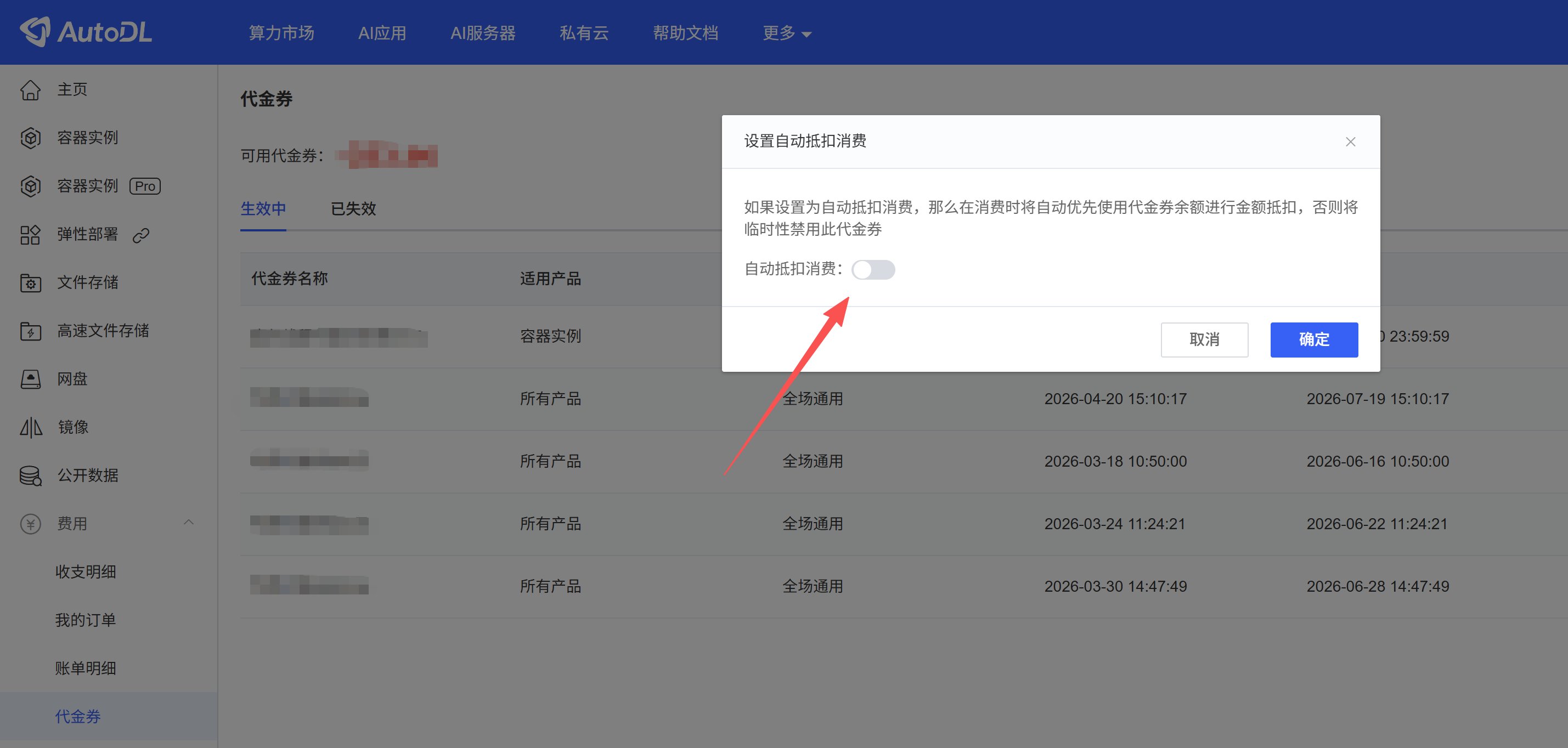
Task: Click the 容器实例 cell in the voucher table
Action: point(550,336)
